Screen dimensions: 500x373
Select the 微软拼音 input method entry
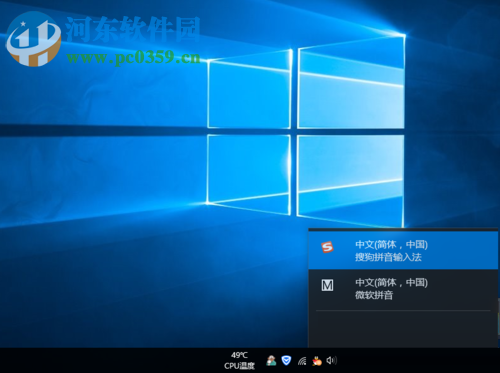point(403,289)
